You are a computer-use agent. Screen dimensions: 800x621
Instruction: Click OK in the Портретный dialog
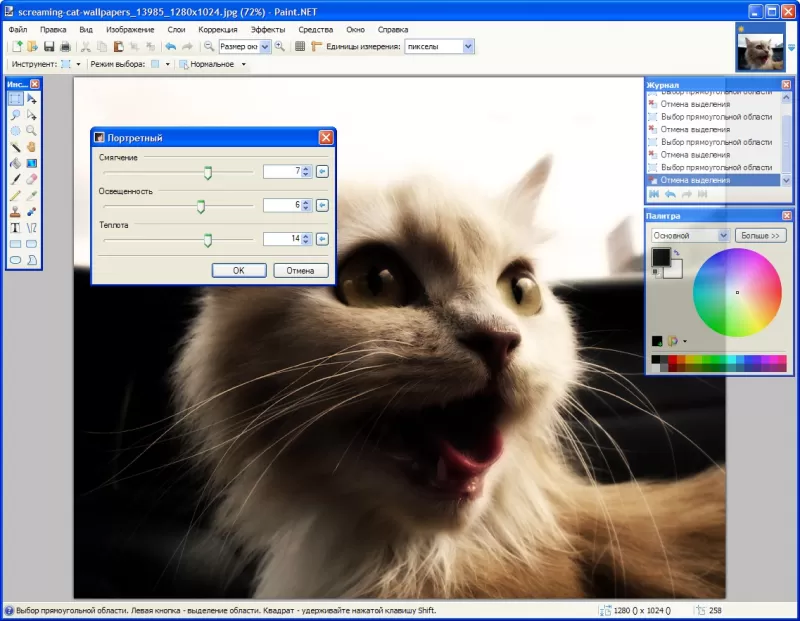pyautogui.click(x=239, y=270)
